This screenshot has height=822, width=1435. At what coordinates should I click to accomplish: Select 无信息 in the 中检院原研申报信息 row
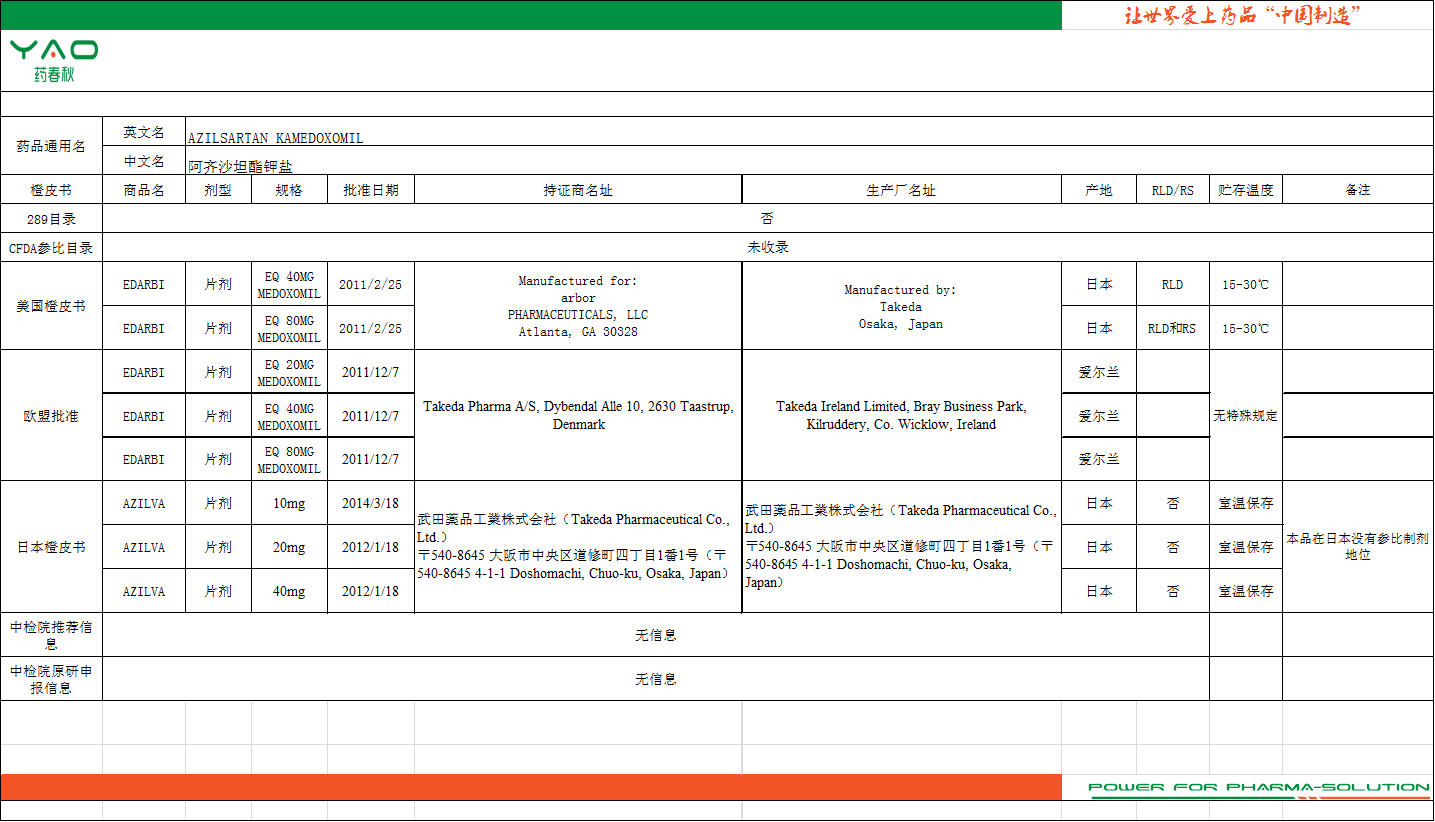[656, 679]
